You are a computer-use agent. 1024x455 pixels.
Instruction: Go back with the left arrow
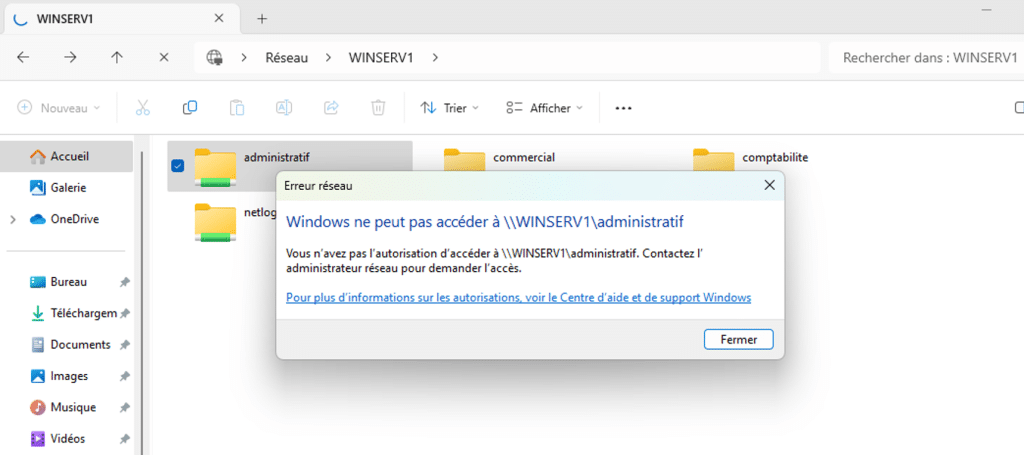[23, 58]
